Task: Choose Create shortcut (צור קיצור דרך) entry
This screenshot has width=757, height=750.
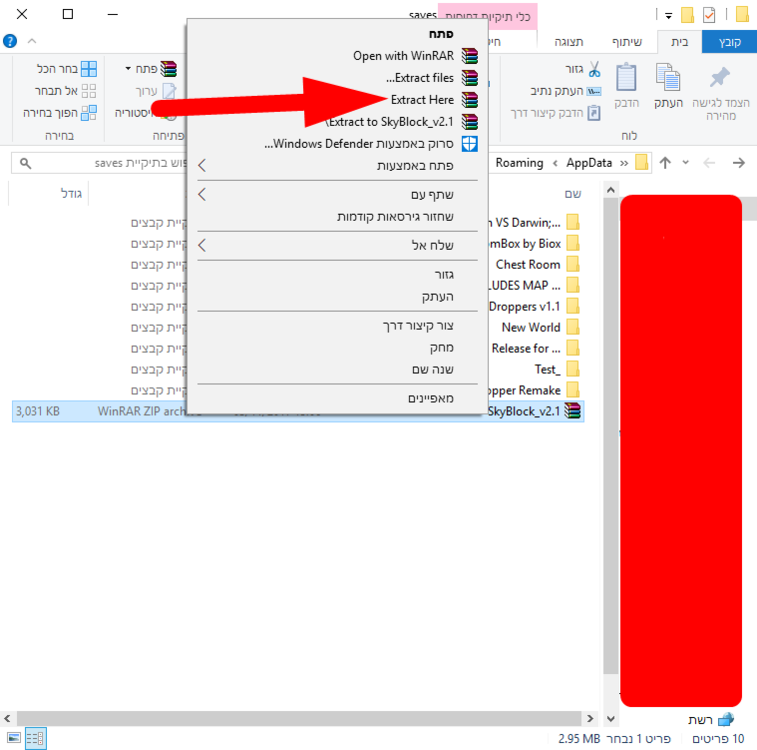Action: point(337,326)
